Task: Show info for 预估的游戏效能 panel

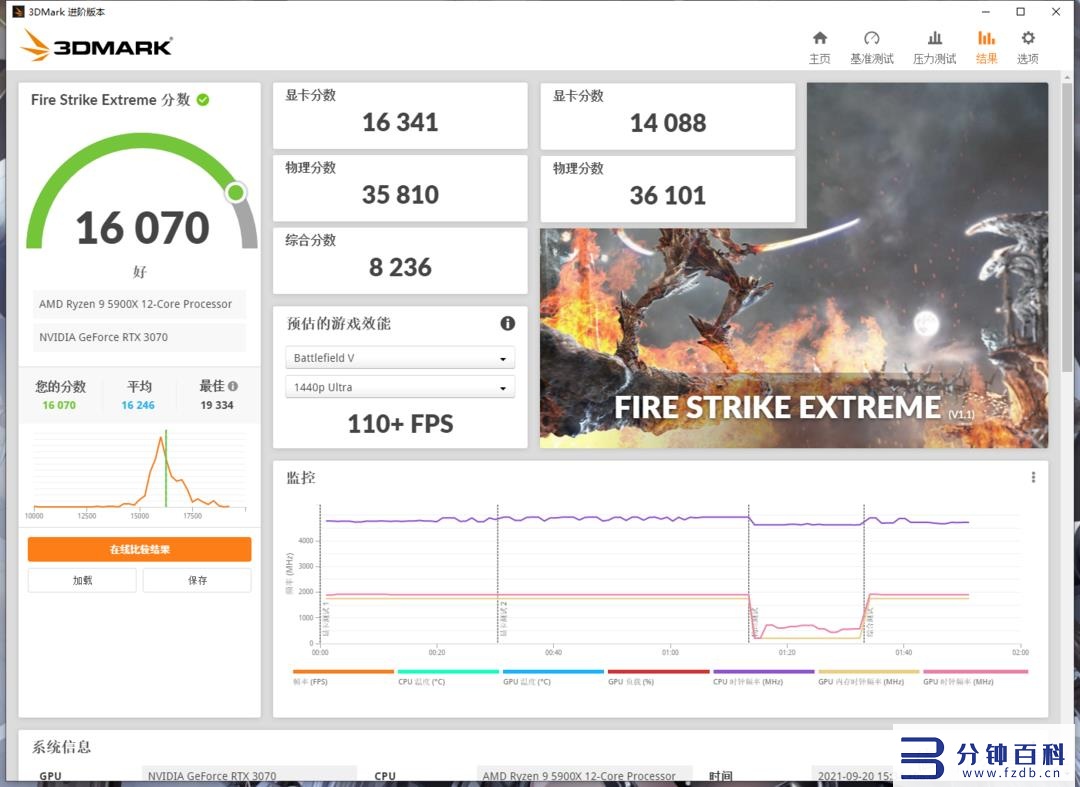Action: (x=508, y=323)
